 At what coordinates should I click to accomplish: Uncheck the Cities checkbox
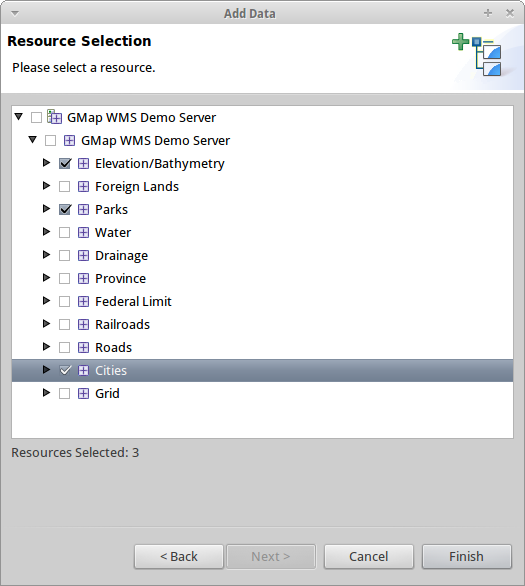(65, 370)
